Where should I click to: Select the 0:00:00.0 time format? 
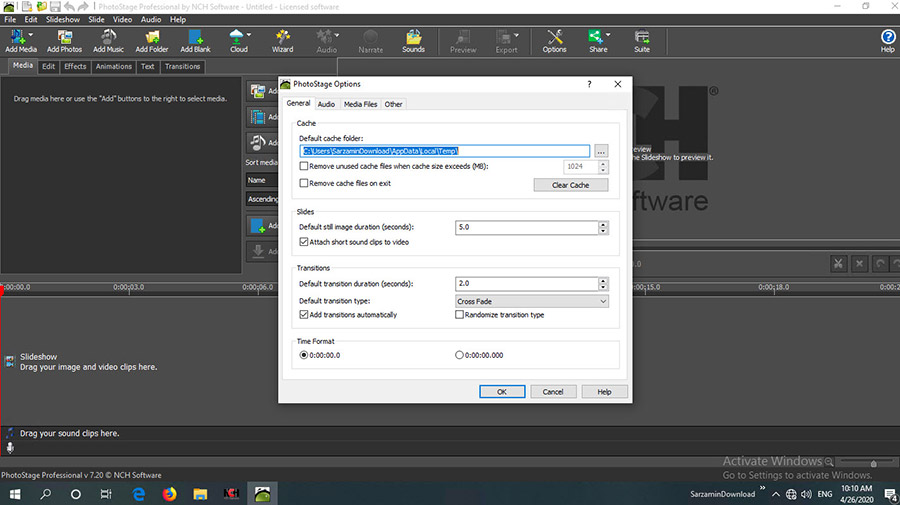[x=304, y=355]
